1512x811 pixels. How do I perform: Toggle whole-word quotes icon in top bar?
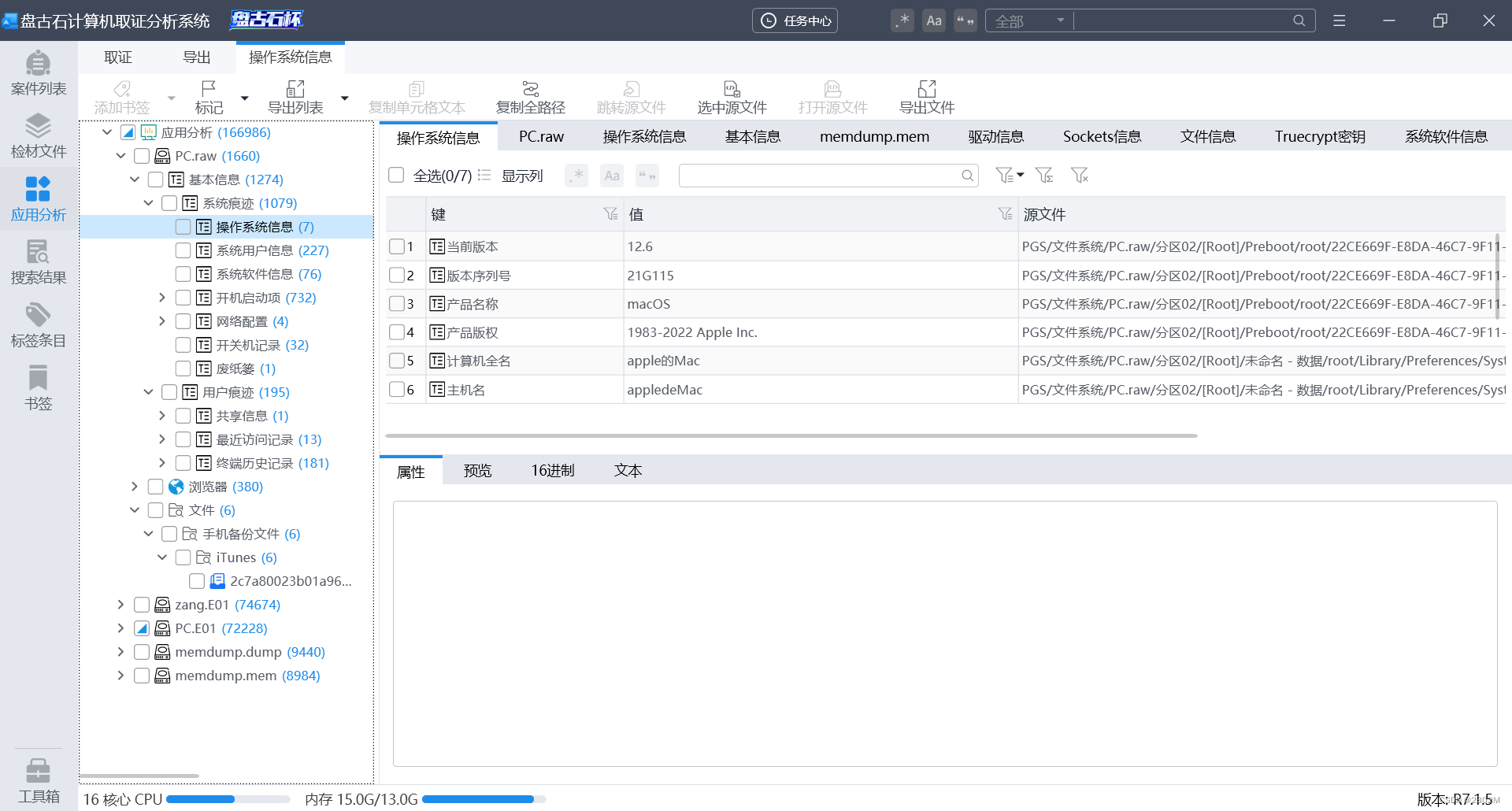click(x=965, y=20)
